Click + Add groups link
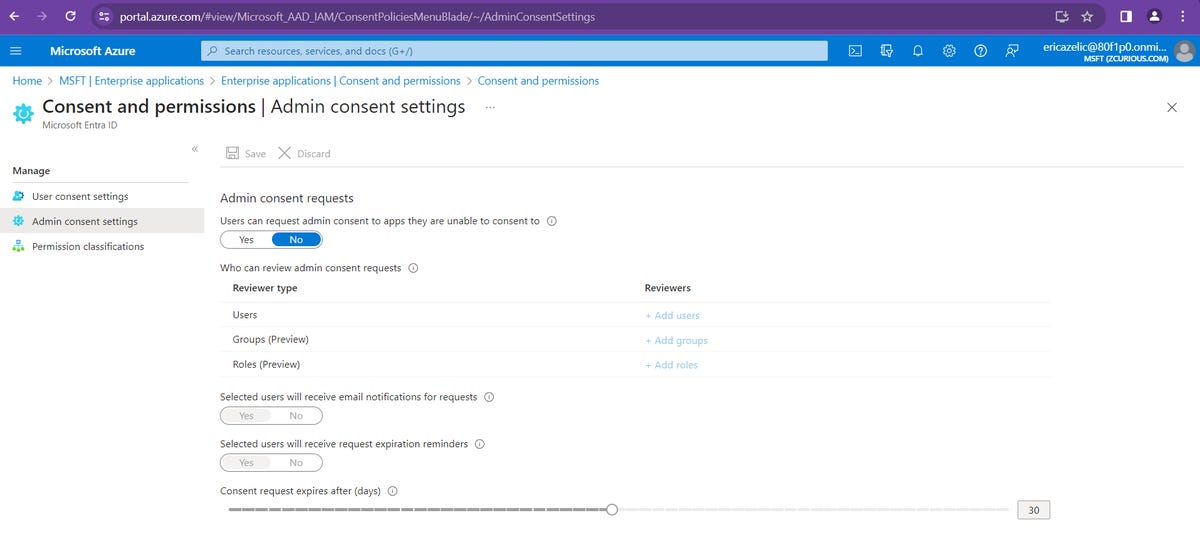 [676, 340]
